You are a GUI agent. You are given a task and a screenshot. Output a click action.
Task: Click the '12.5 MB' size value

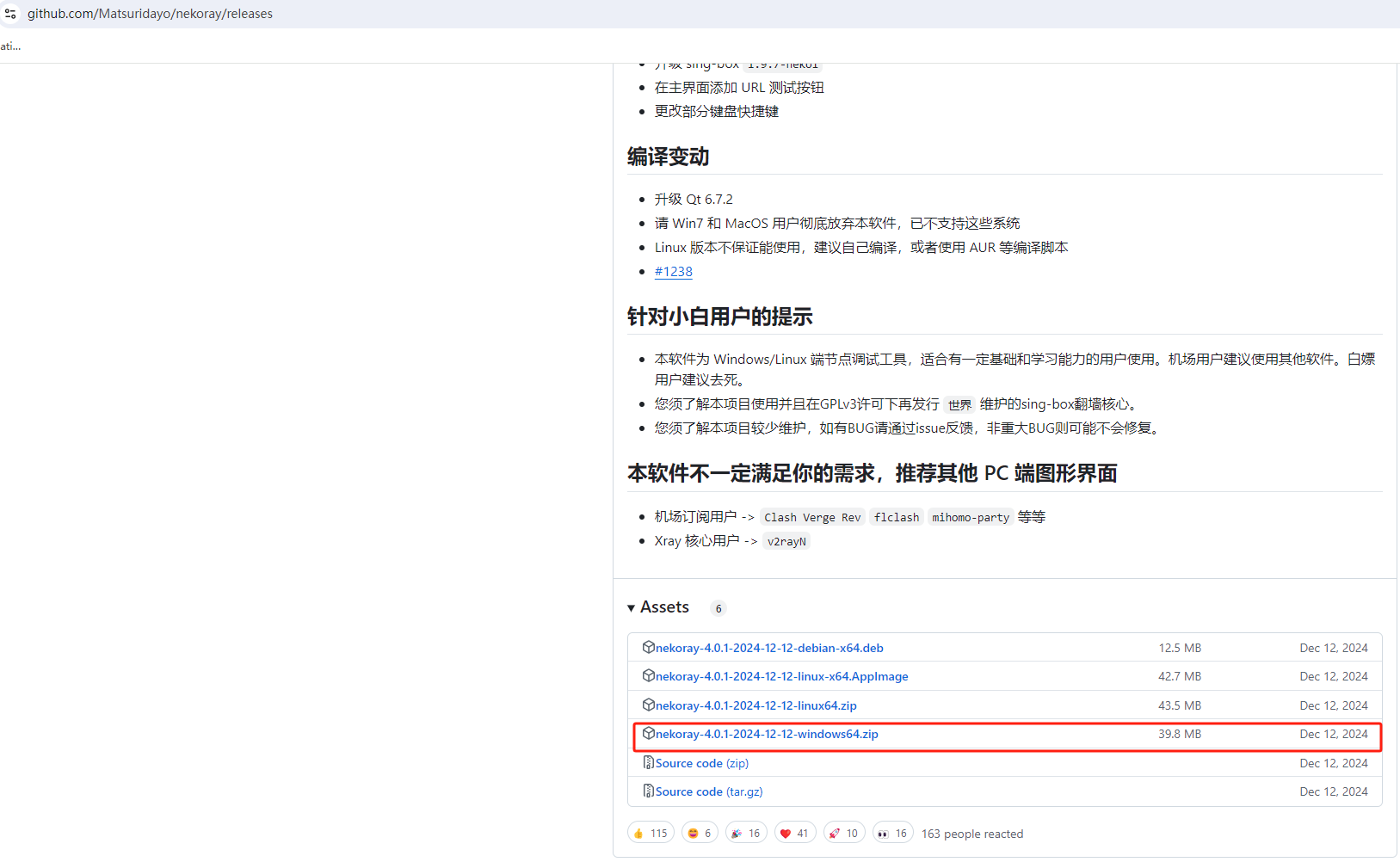[x=1180, y=648]
